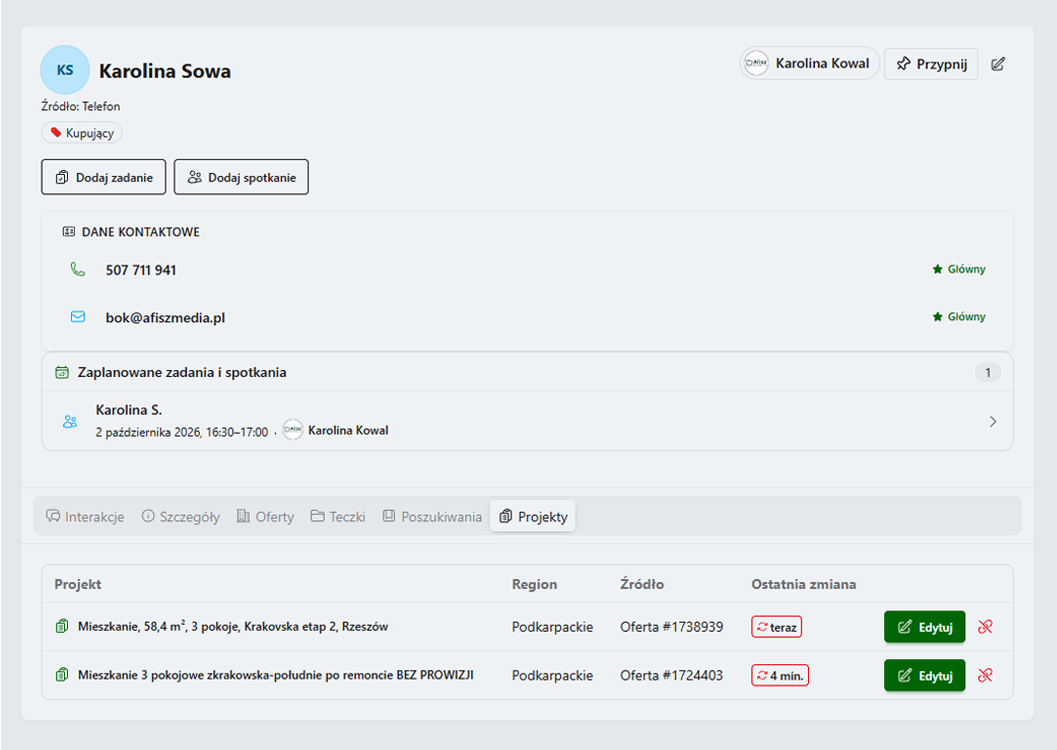Edit the BEZ PROWIZJI project row
1057x750 pixels.
pos(924,676)
